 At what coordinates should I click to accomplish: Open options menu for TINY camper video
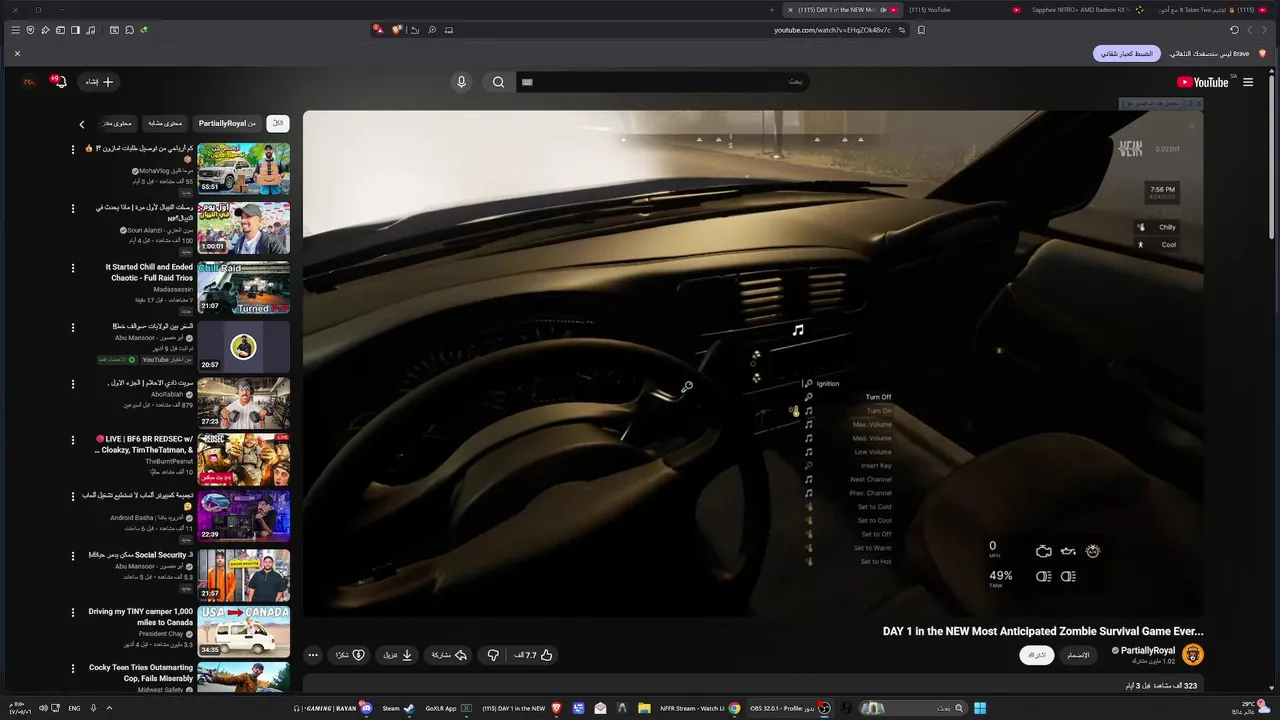pos(72,612)
